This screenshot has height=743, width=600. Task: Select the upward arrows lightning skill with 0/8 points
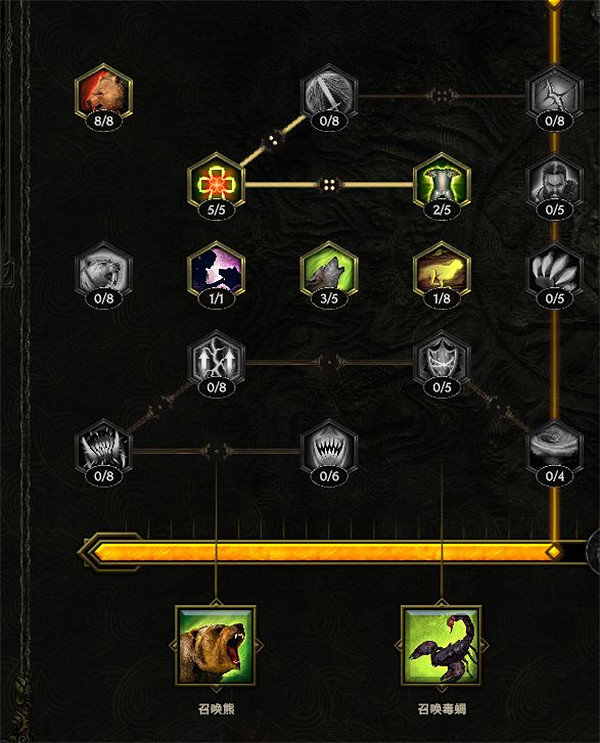pyautogui.click(x=217, y=360)
